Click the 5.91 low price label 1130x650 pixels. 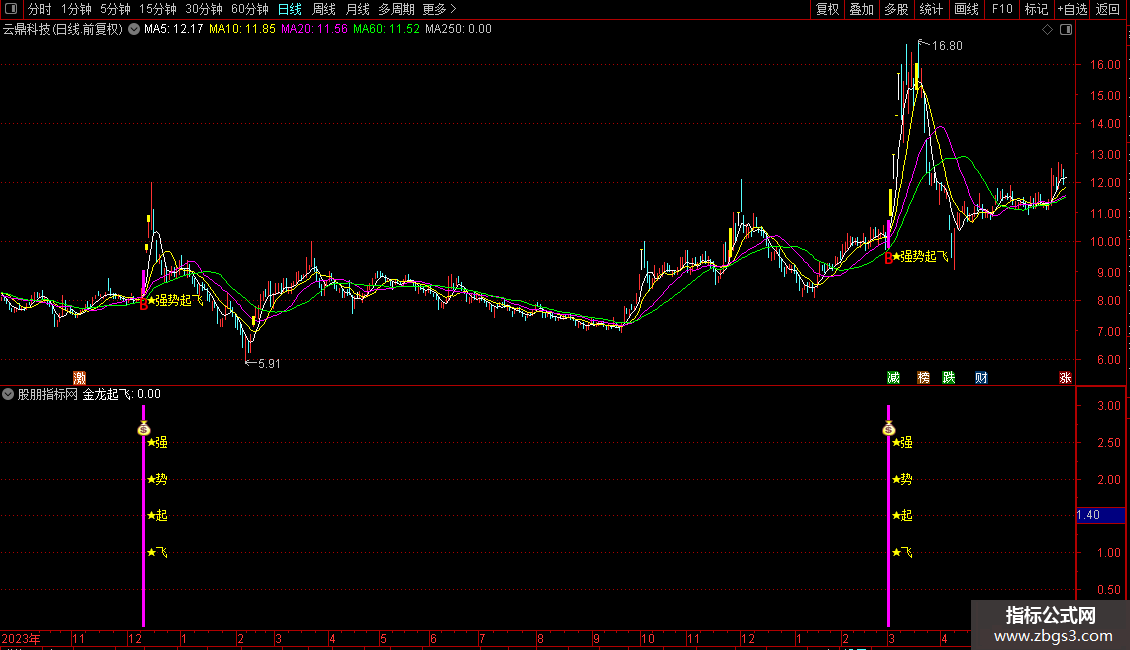(269, 364)
